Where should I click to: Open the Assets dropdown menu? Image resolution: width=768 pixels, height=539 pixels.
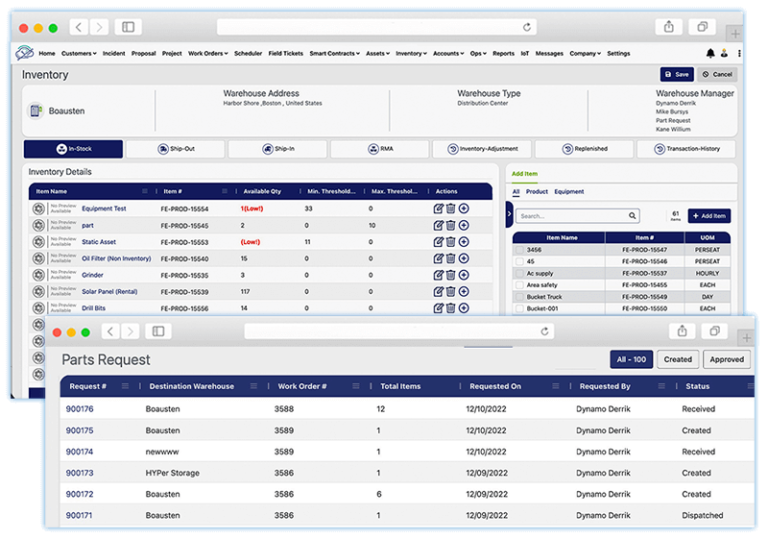tap(378, 53)
